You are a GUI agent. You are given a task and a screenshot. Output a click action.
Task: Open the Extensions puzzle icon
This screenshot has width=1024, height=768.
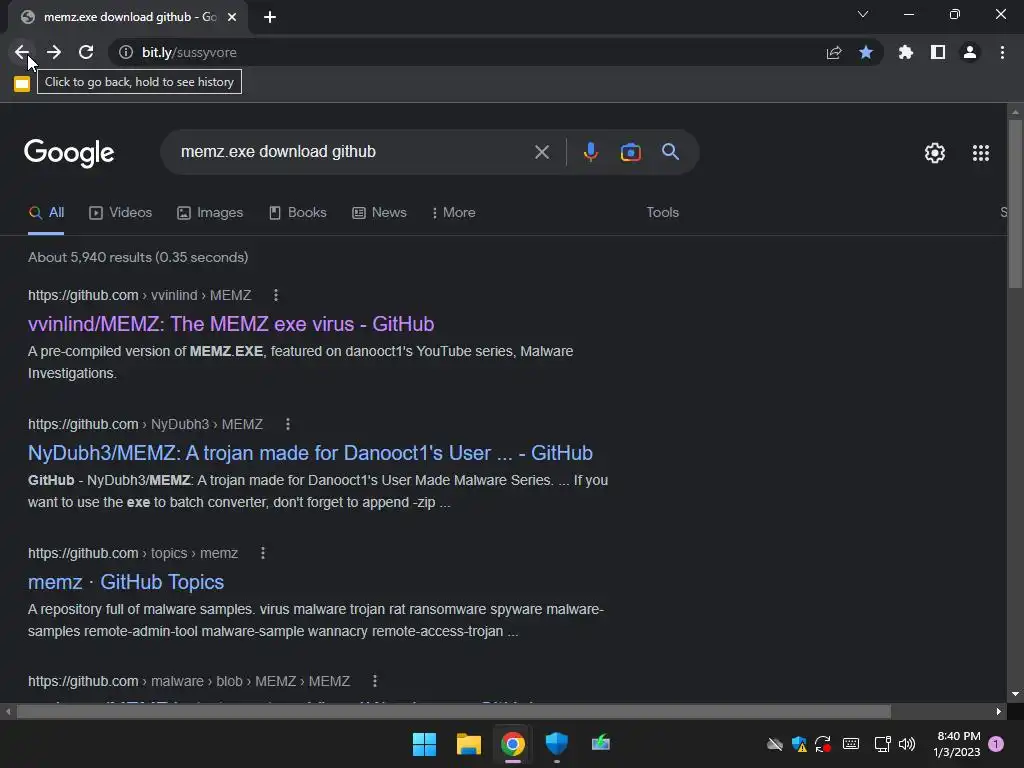click(x=905, y=52)
